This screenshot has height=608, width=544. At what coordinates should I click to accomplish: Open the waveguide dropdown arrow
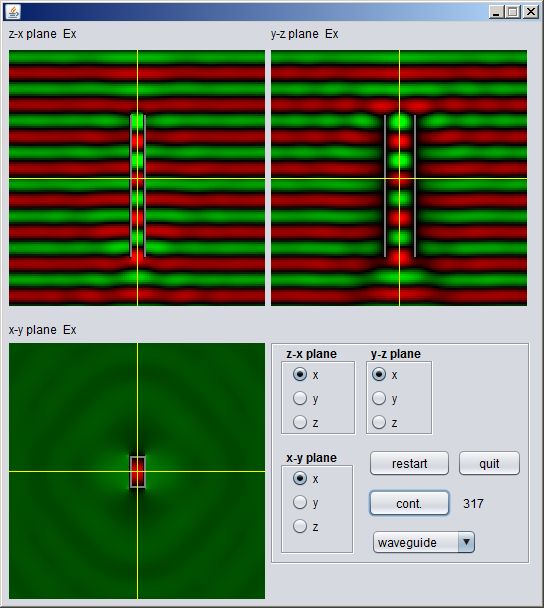[x=466, y=542]
